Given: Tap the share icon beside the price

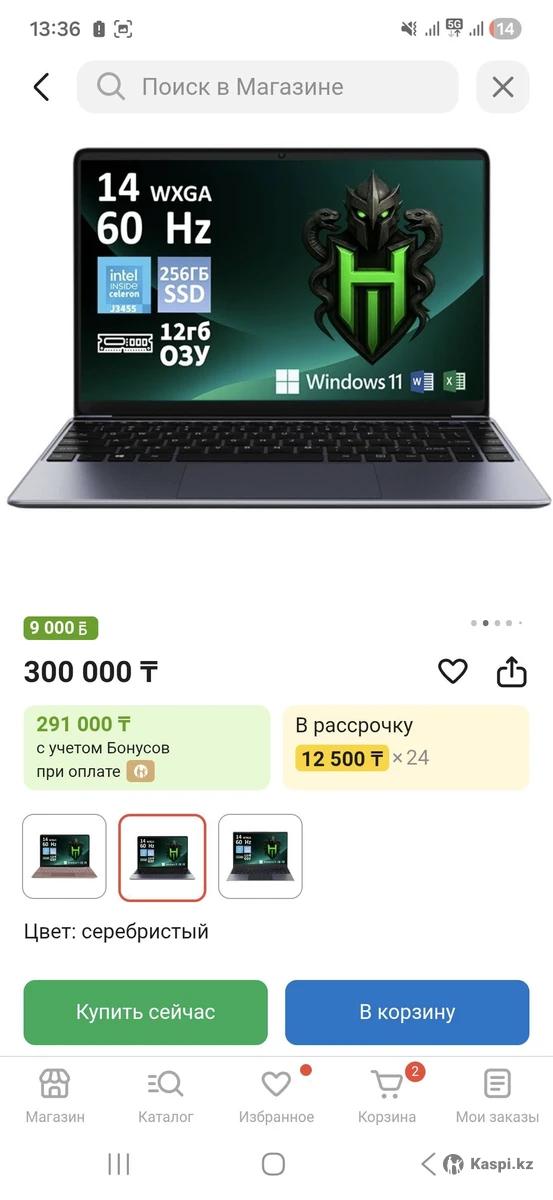Looking at the screenshot, I should 511,671.
